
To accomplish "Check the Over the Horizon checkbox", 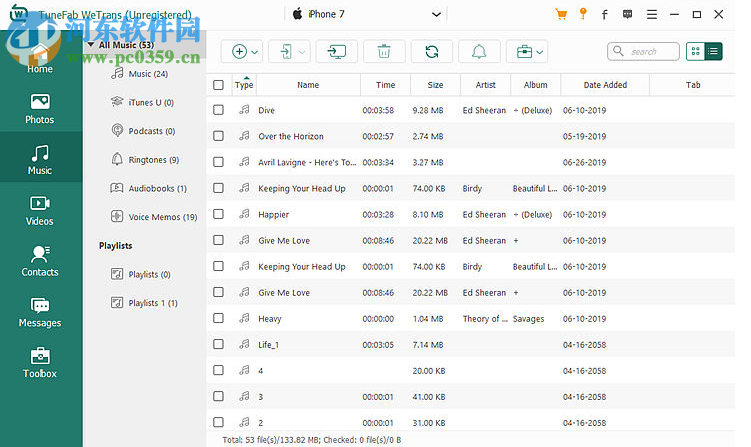I will (218, 136).
